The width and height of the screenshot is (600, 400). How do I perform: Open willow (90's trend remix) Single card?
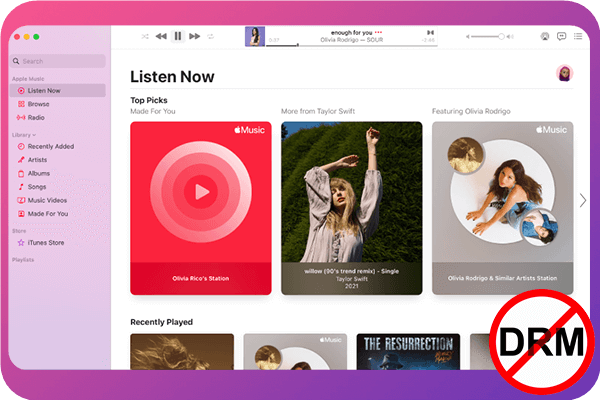point(351,208)
